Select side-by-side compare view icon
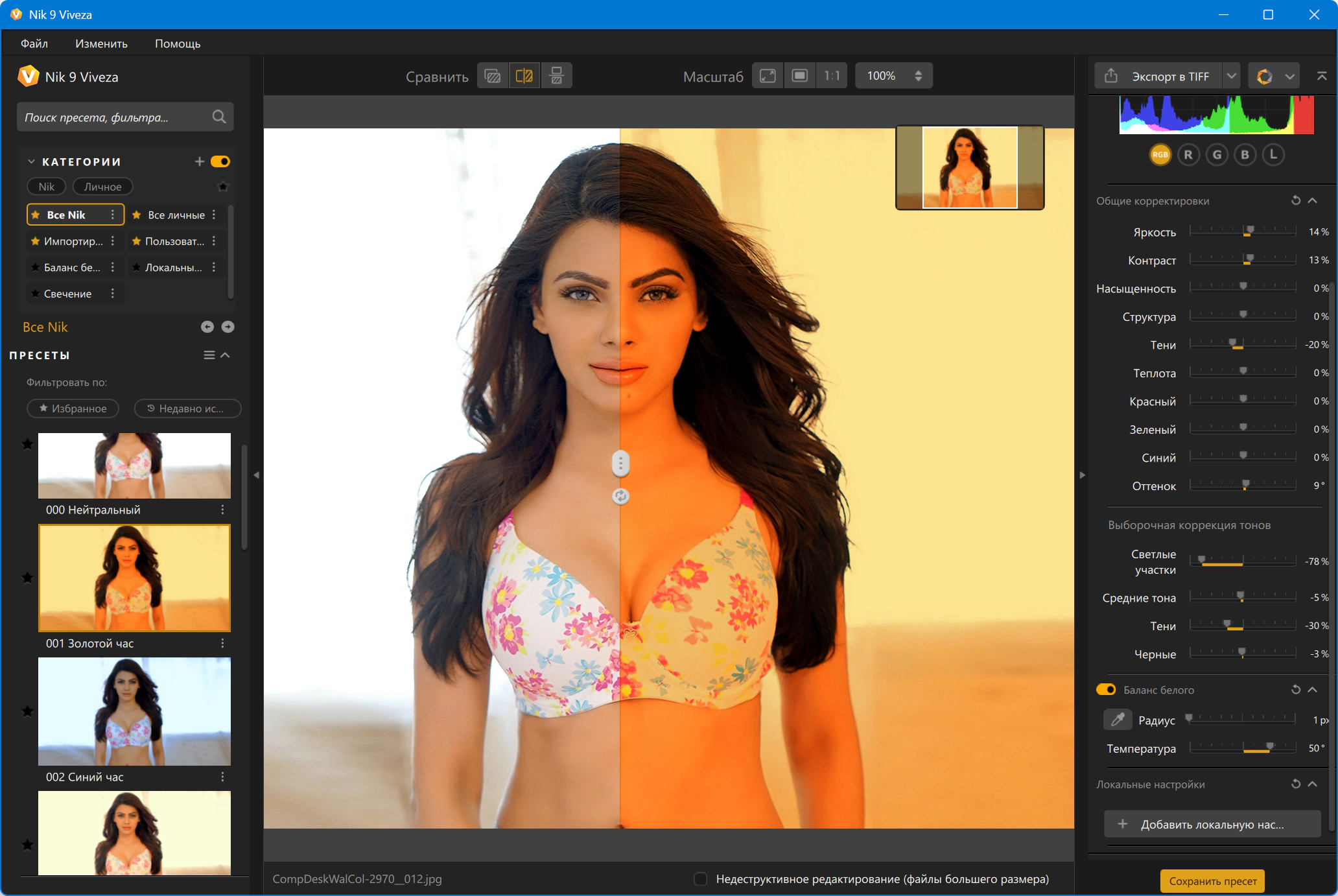1338x896 pixels. tap(556, 76)
